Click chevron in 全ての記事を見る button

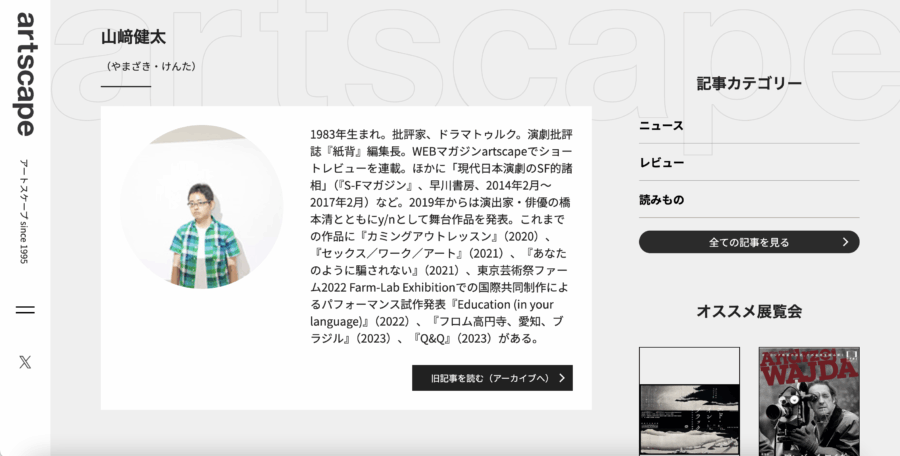(x=845, y=242)
